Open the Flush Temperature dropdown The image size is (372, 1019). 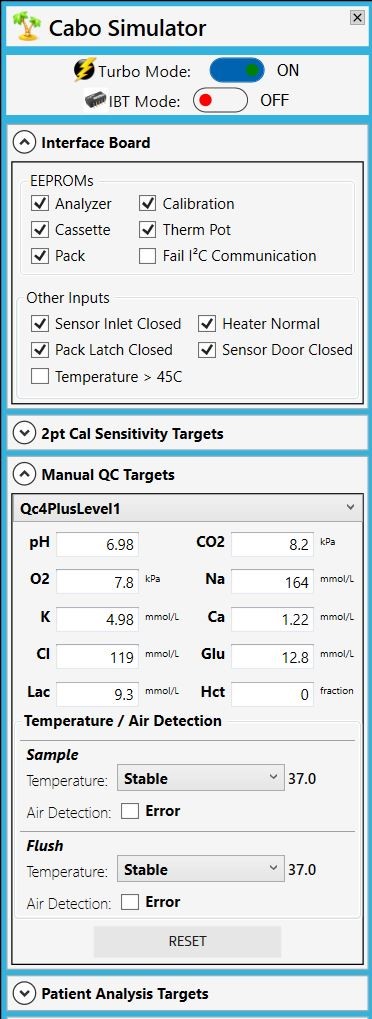point(200,869)
